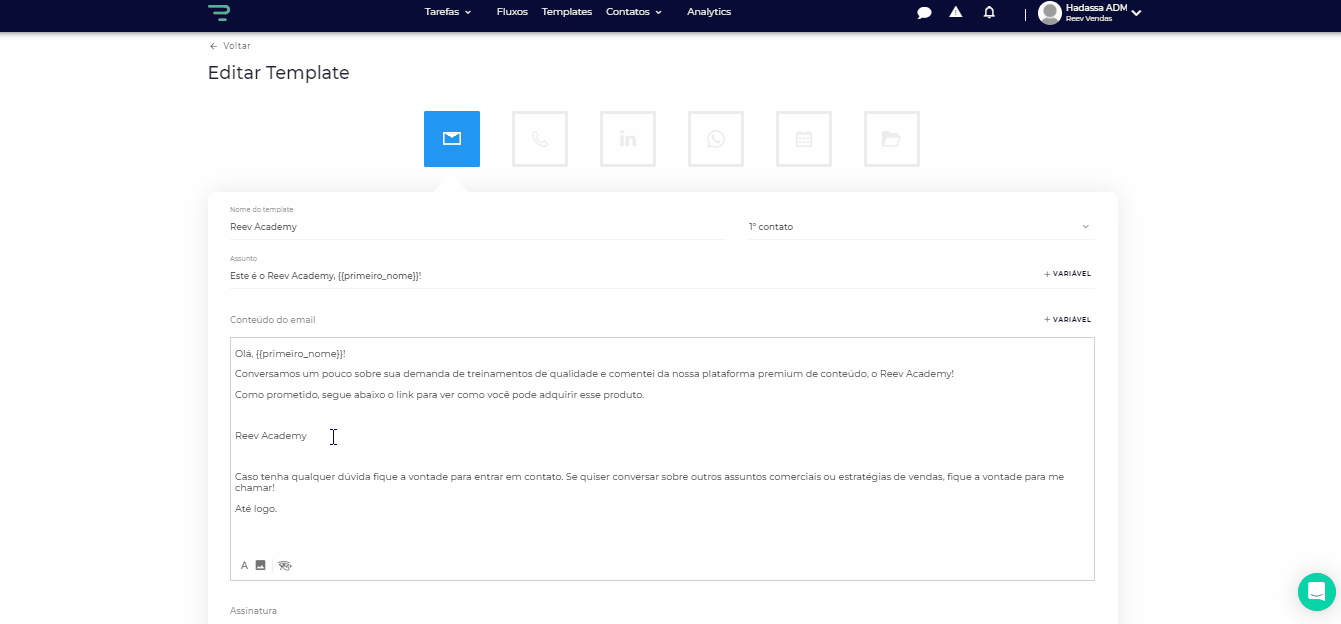Click the Editar Template heading
The width and height of the screenshot is (1341, 624).
[279, 73]
